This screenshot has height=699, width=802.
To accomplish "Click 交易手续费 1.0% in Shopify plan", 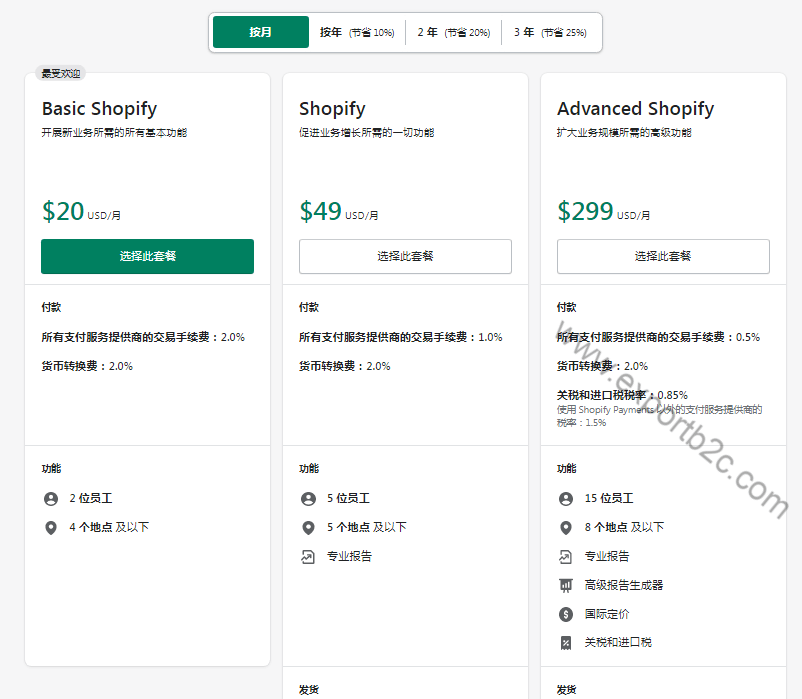I will pos(401,337).
